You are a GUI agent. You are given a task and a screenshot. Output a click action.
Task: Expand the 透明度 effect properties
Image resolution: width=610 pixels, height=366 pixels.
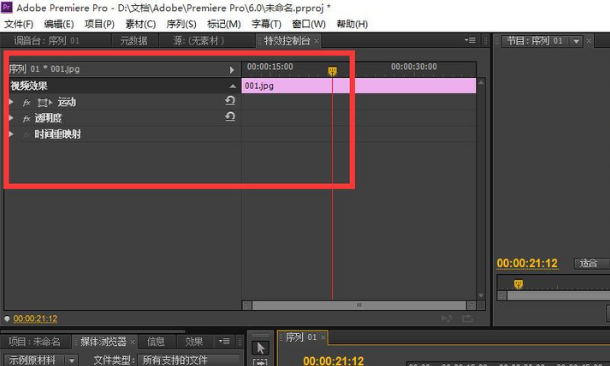pos(11,118)
